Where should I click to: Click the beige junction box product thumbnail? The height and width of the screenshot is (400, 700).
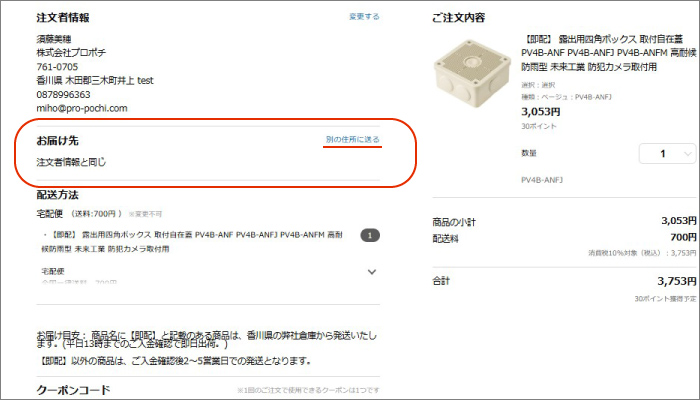[x=472, y=74]
